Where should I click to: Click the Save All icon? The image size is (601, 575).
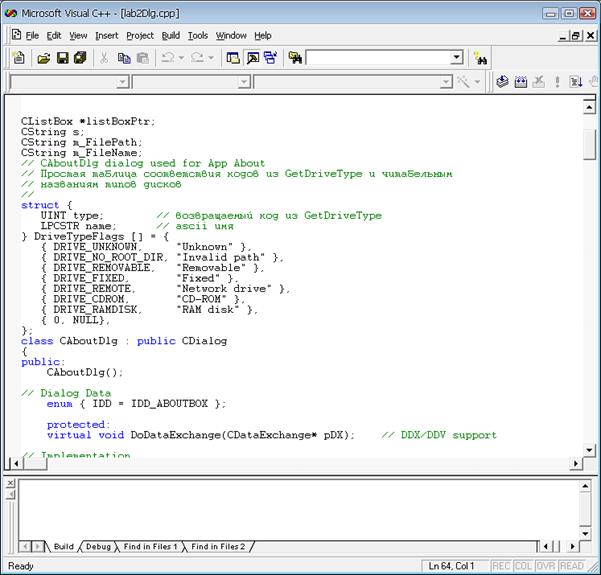click(x=80, y=58)
